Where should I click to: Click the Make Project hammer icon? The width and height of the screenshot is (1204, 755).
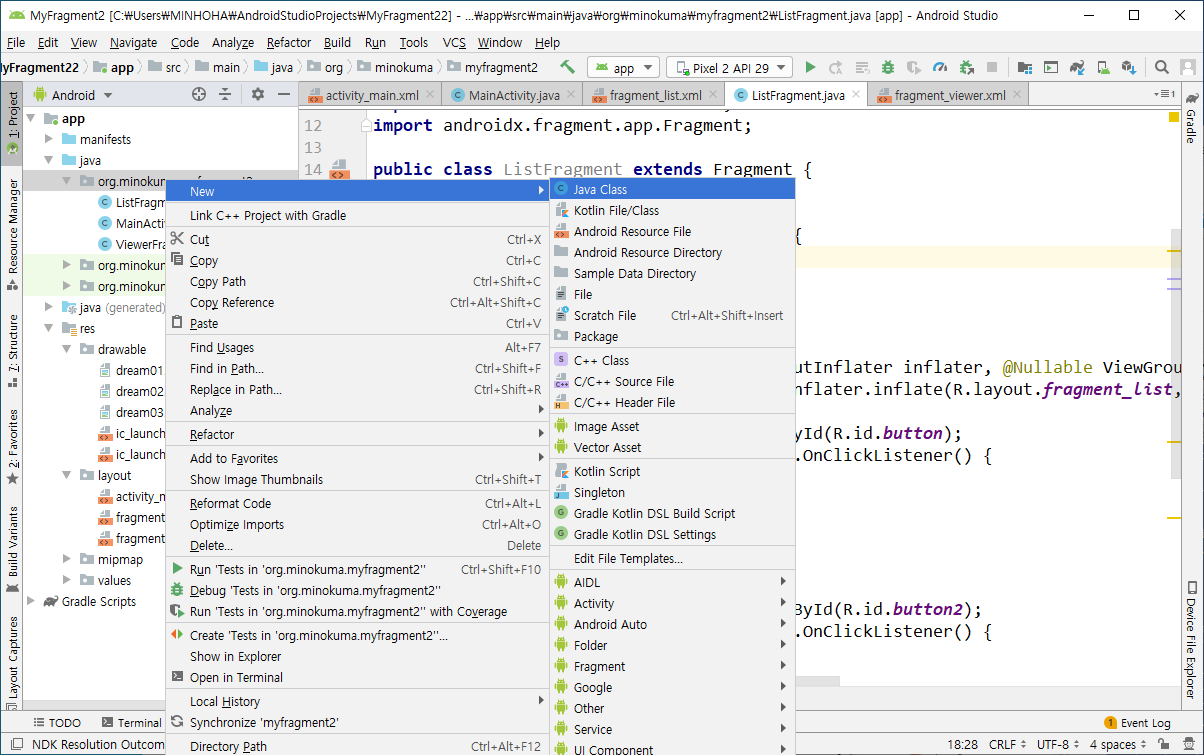point(567,67)
